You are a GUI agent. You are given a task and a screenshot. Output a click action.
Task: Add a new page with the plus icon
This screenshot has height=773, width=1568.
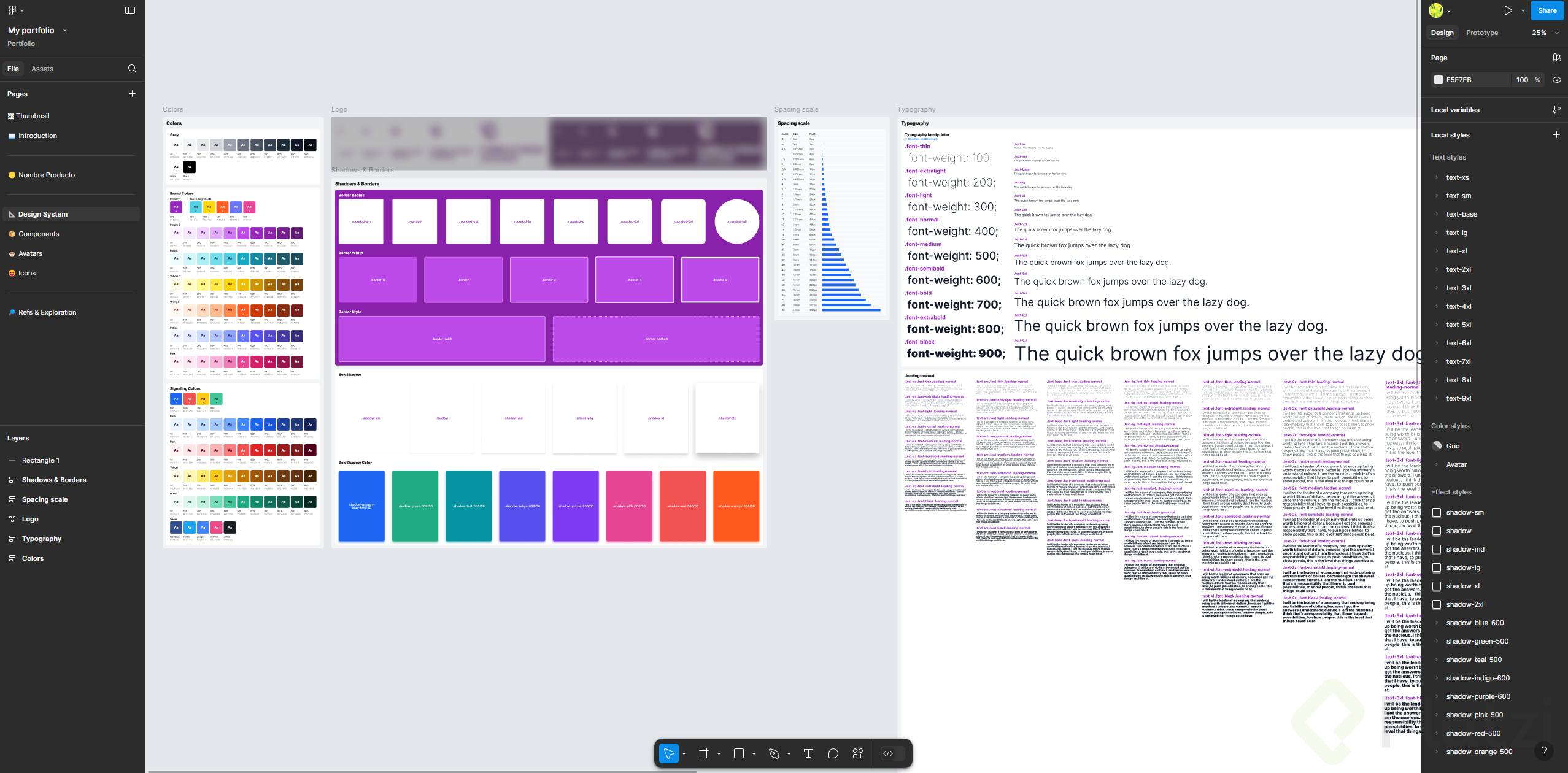(x=132, y=94)
